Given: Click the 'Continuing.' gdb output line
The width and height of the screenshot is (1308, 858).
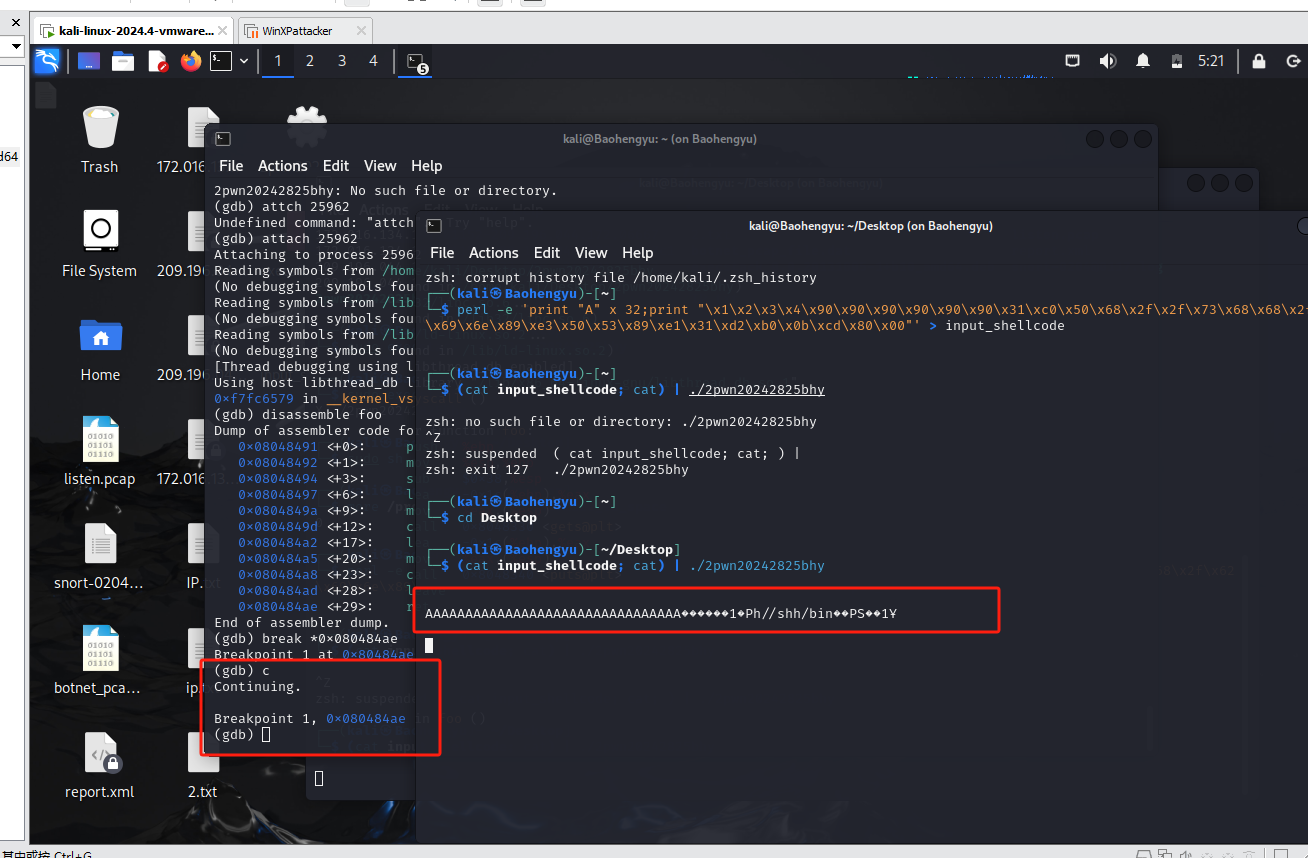Looking at the screenshot, I should pyautogui.click(x=257, y=687).
